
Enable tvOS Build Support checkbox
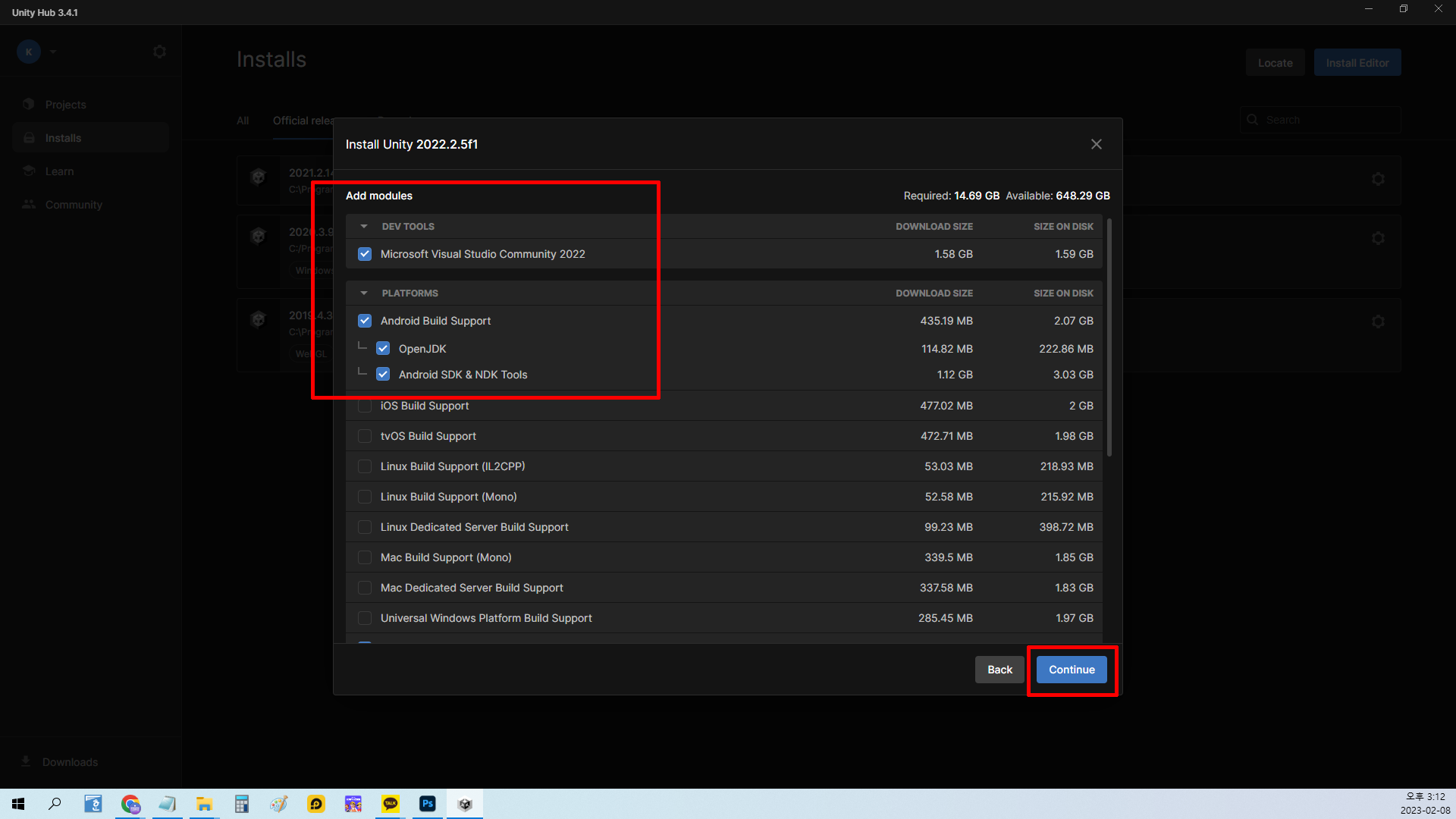pos(365,436)
